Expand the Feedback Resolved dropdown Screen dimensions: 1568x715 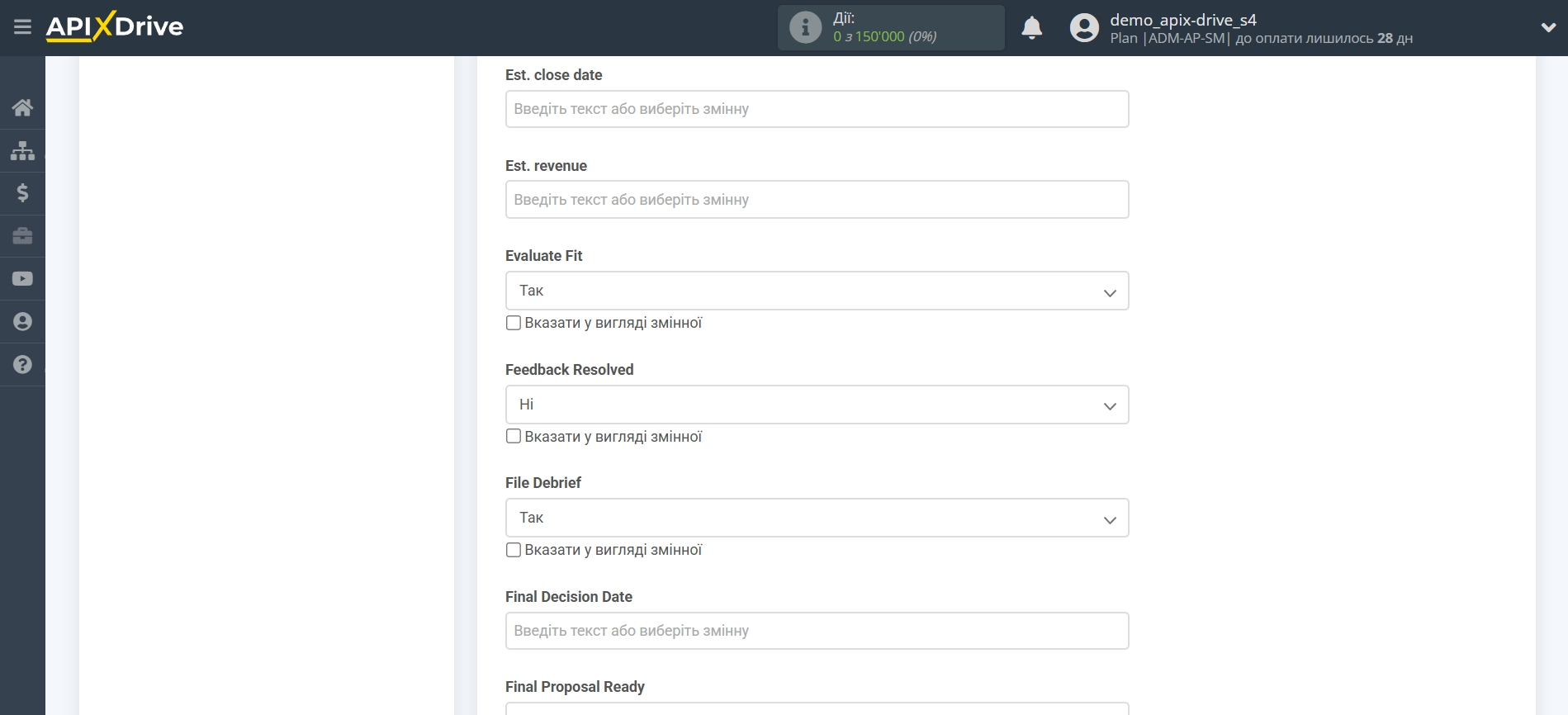[817, 405]
